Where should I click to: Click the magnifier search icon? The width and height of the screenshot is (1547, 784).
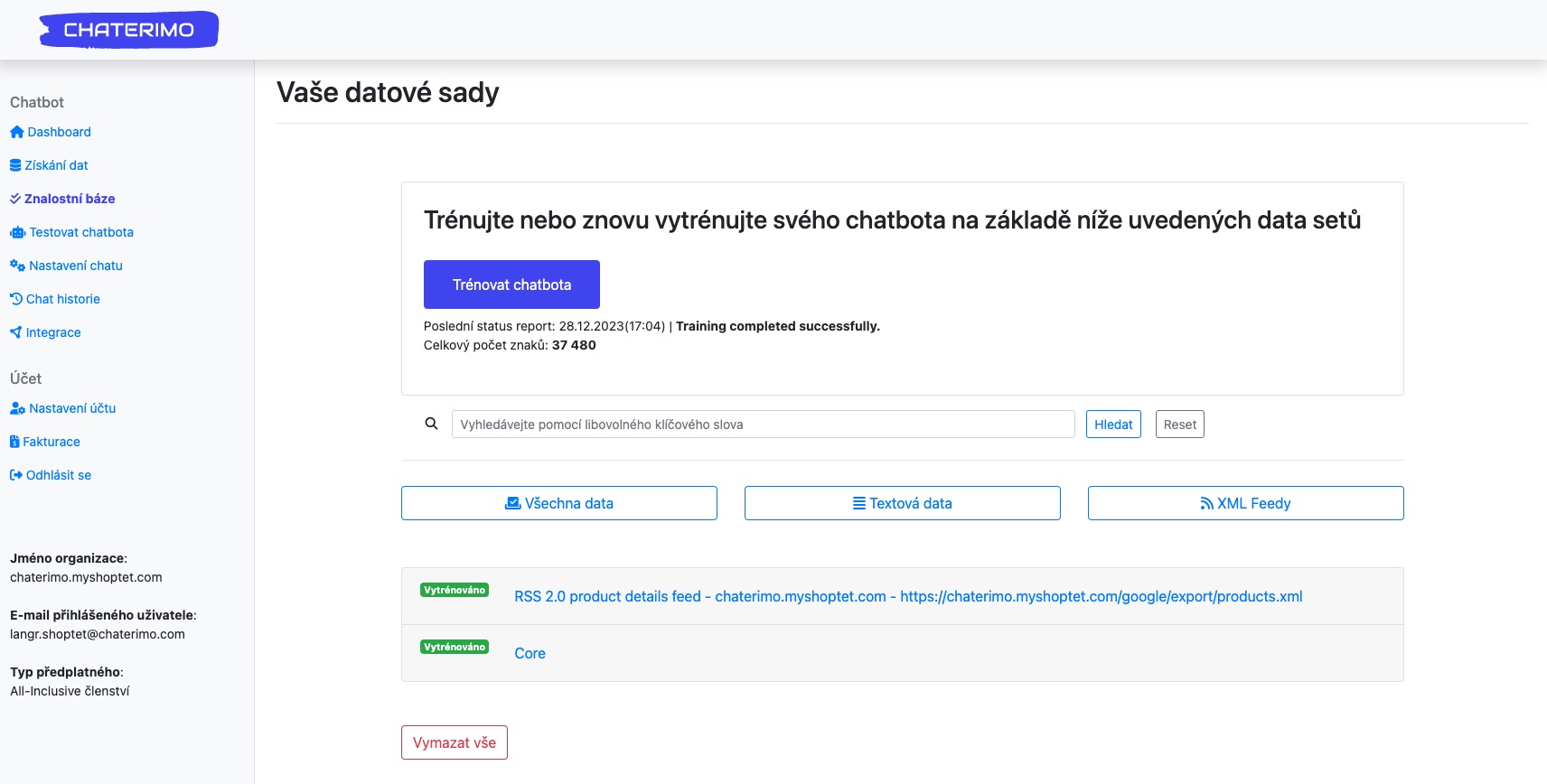pos(432,424)
